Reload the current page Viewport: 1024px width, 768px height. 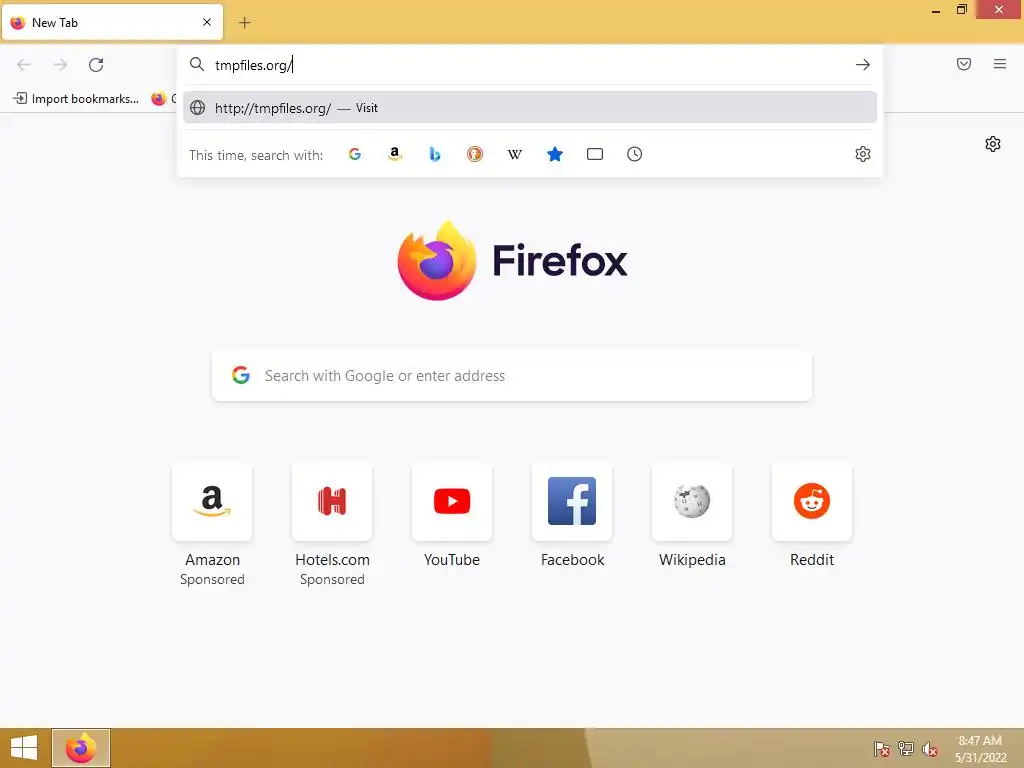pos(96,65)
